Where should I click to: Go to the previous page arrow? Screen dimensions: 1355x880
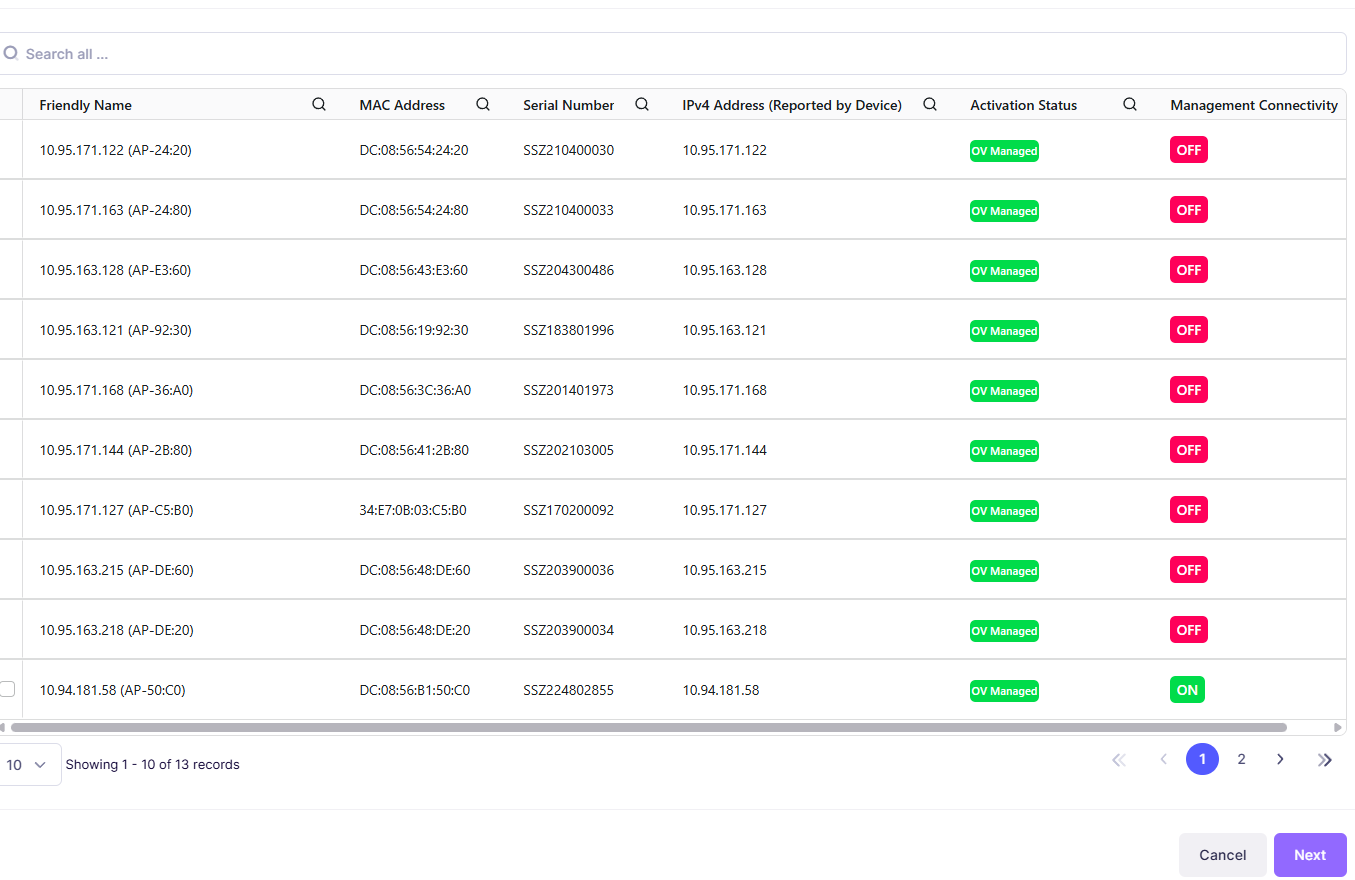(1163, 760)
